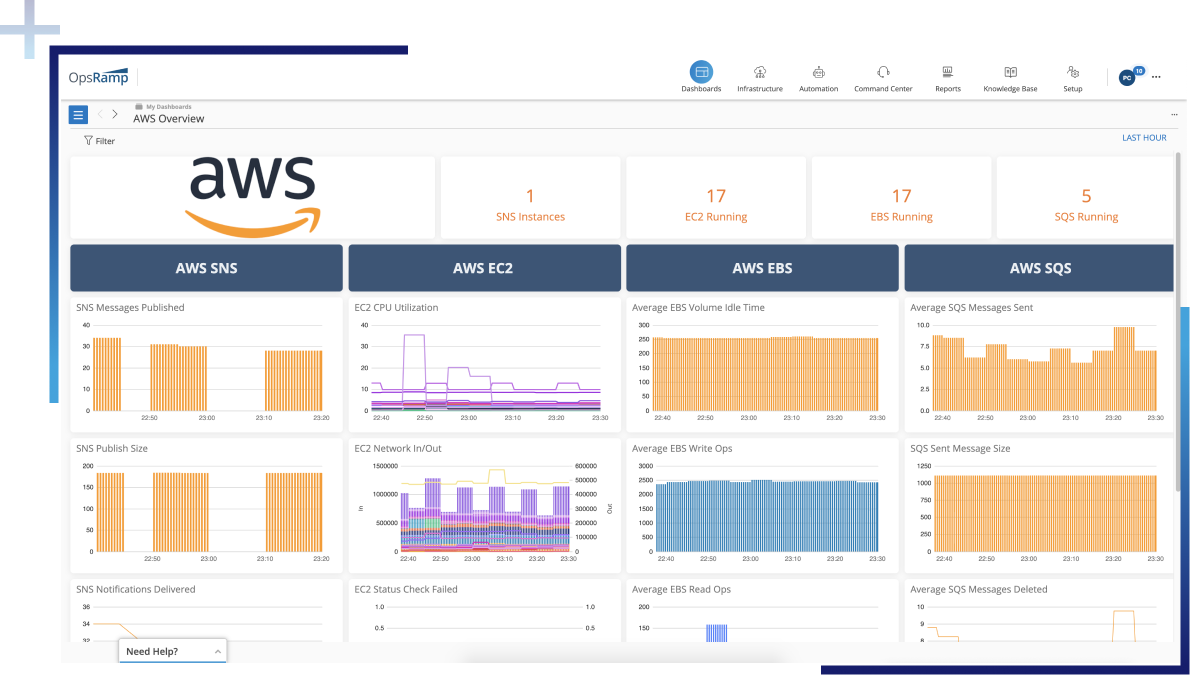Click the EC2 CPU Utilization chart title
This screenshot has height=691, width=1200.
[396, 308]
